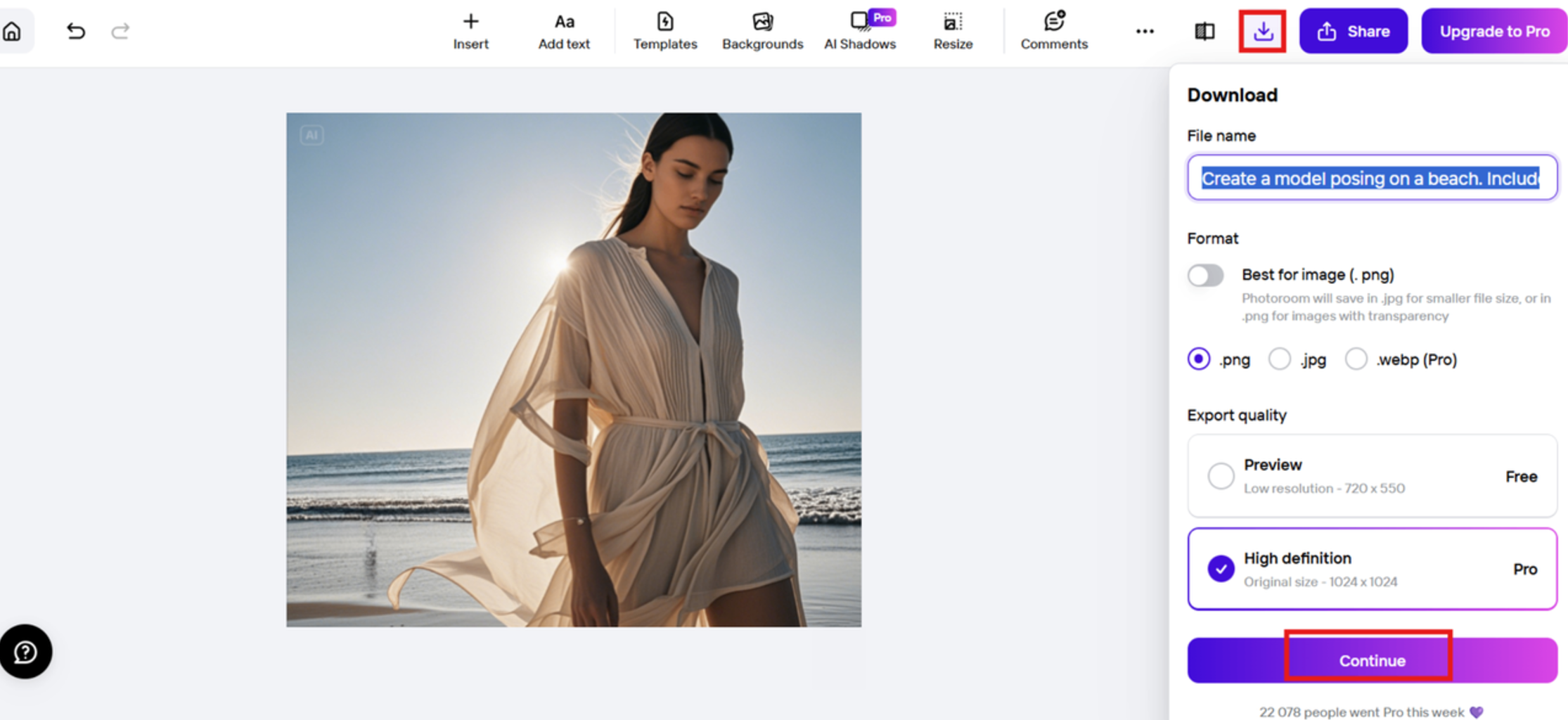Click the download icon in top bar
Viewport: 1568px width, 720px height.
pyautogui.click(x=1263, y=31)
